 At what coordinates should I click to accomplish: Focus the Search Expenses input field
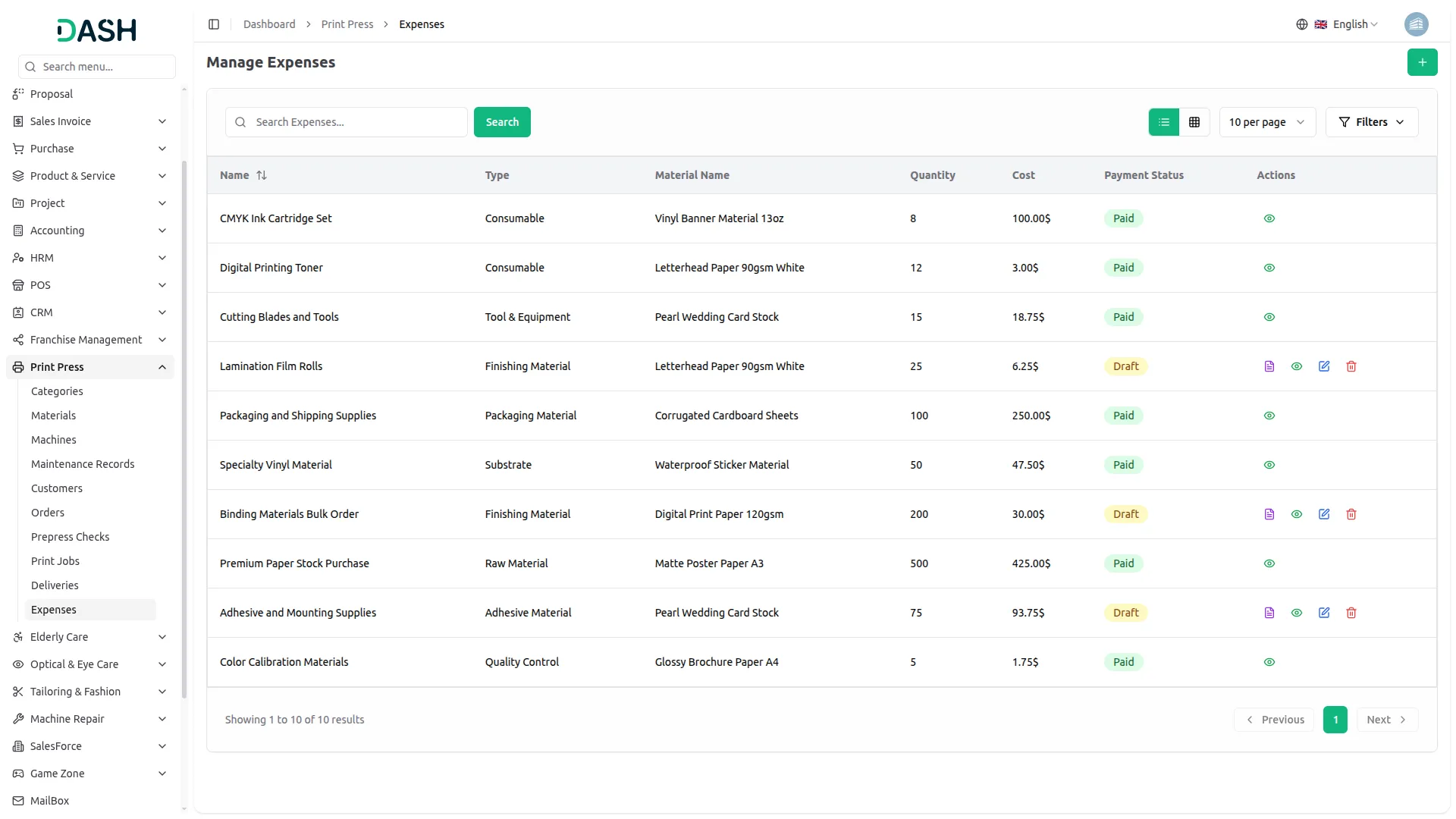[356, 122]
